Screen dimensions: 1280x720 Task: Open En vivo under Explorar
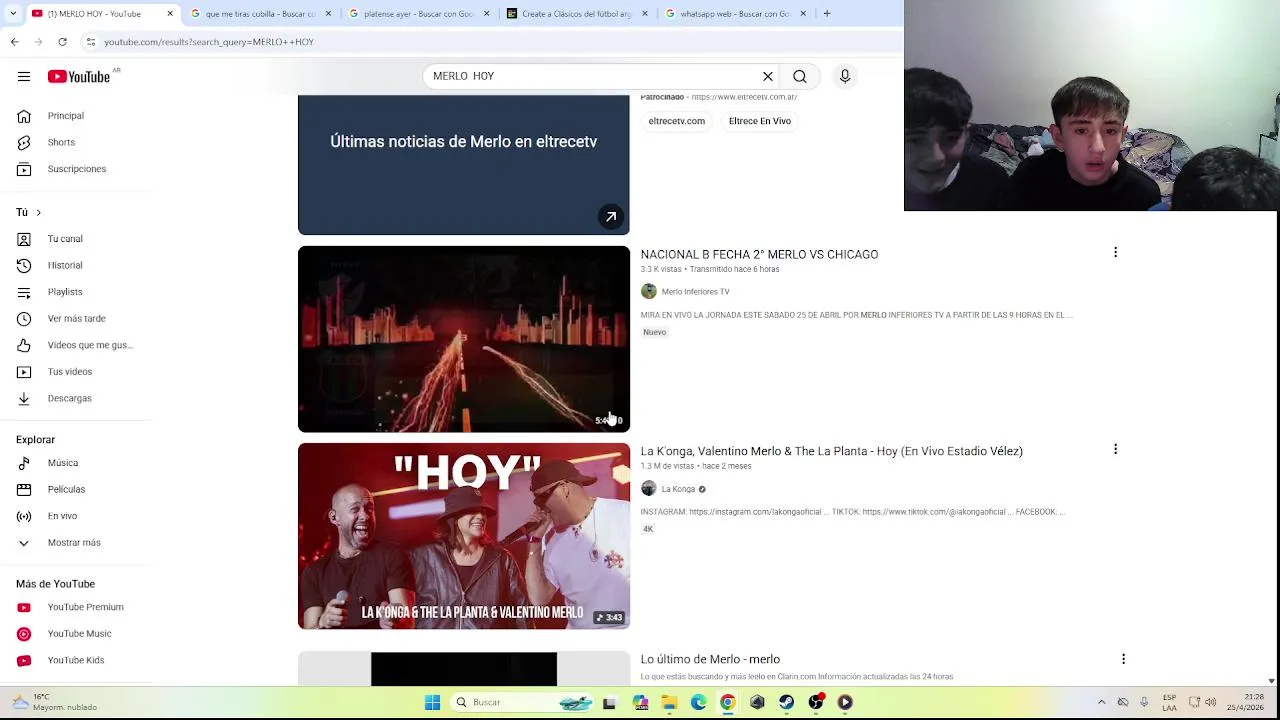coord(62,516)
